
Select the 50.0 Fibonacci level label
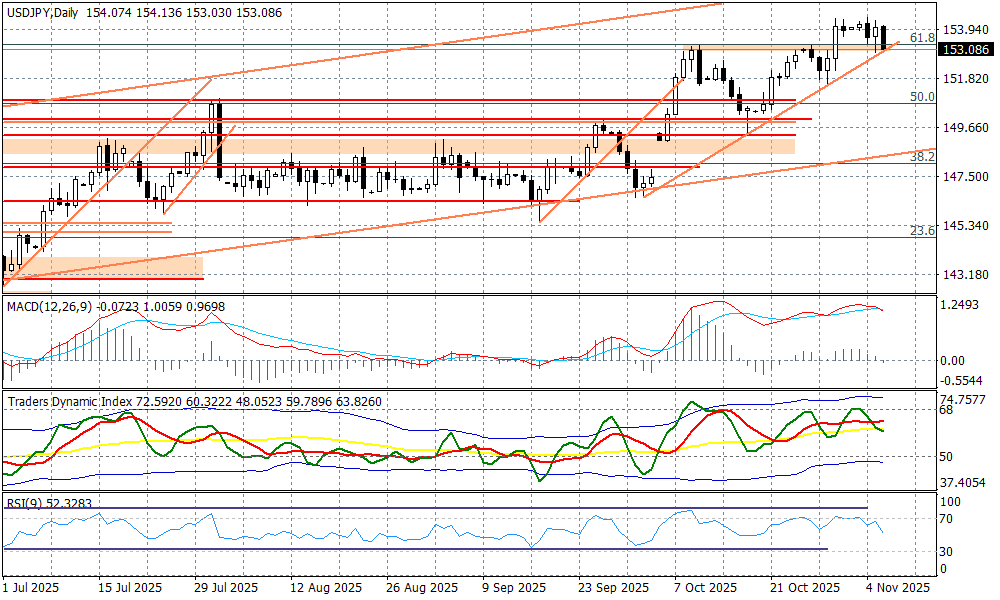point(921,97)
